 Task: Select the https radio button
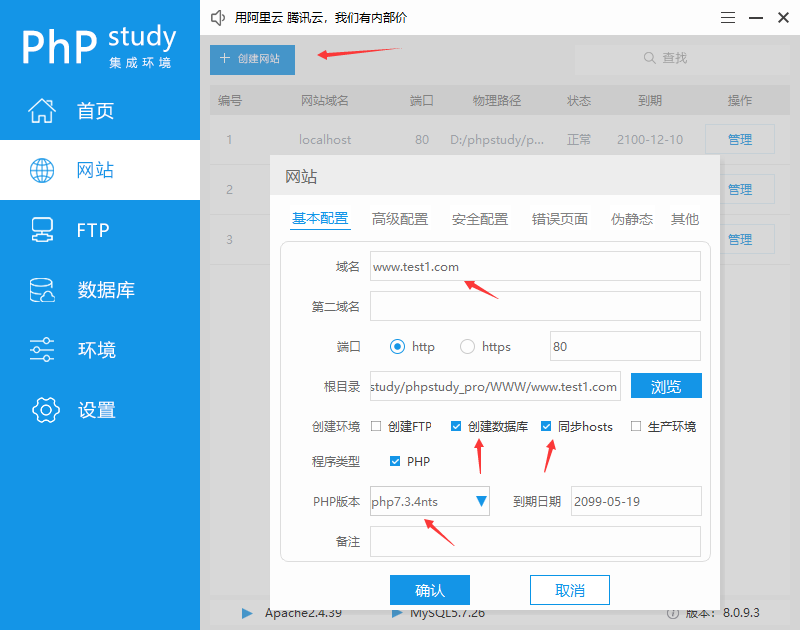click(465, 346)
